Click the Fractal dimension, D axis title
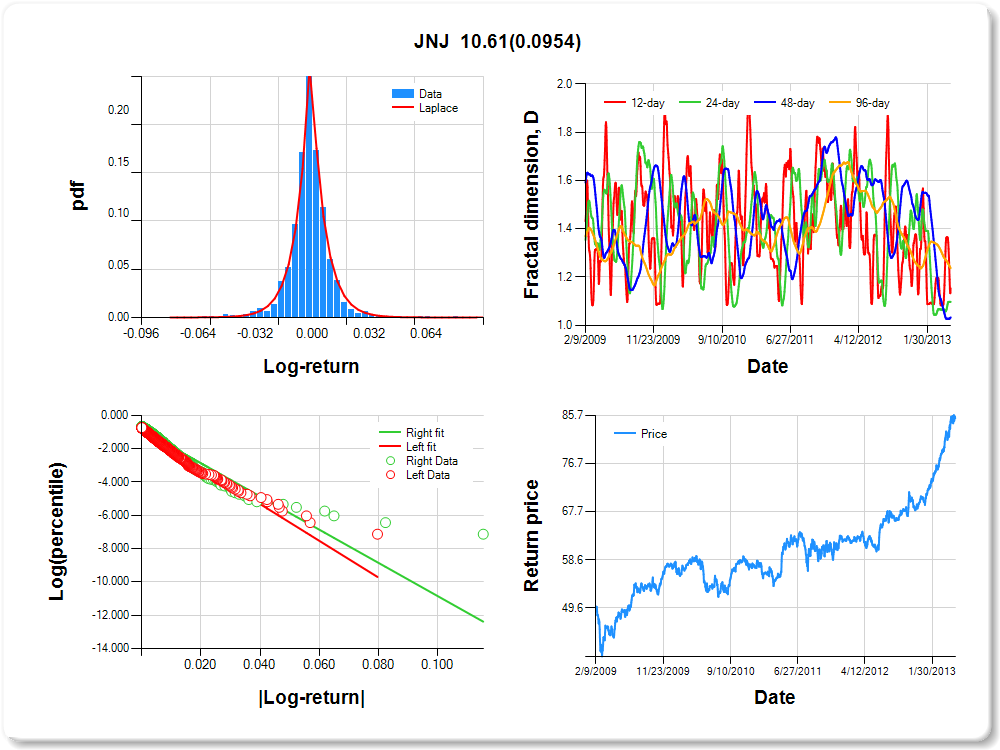The width and height of the screenshot is (1000, 750). (x=531, y=205)
